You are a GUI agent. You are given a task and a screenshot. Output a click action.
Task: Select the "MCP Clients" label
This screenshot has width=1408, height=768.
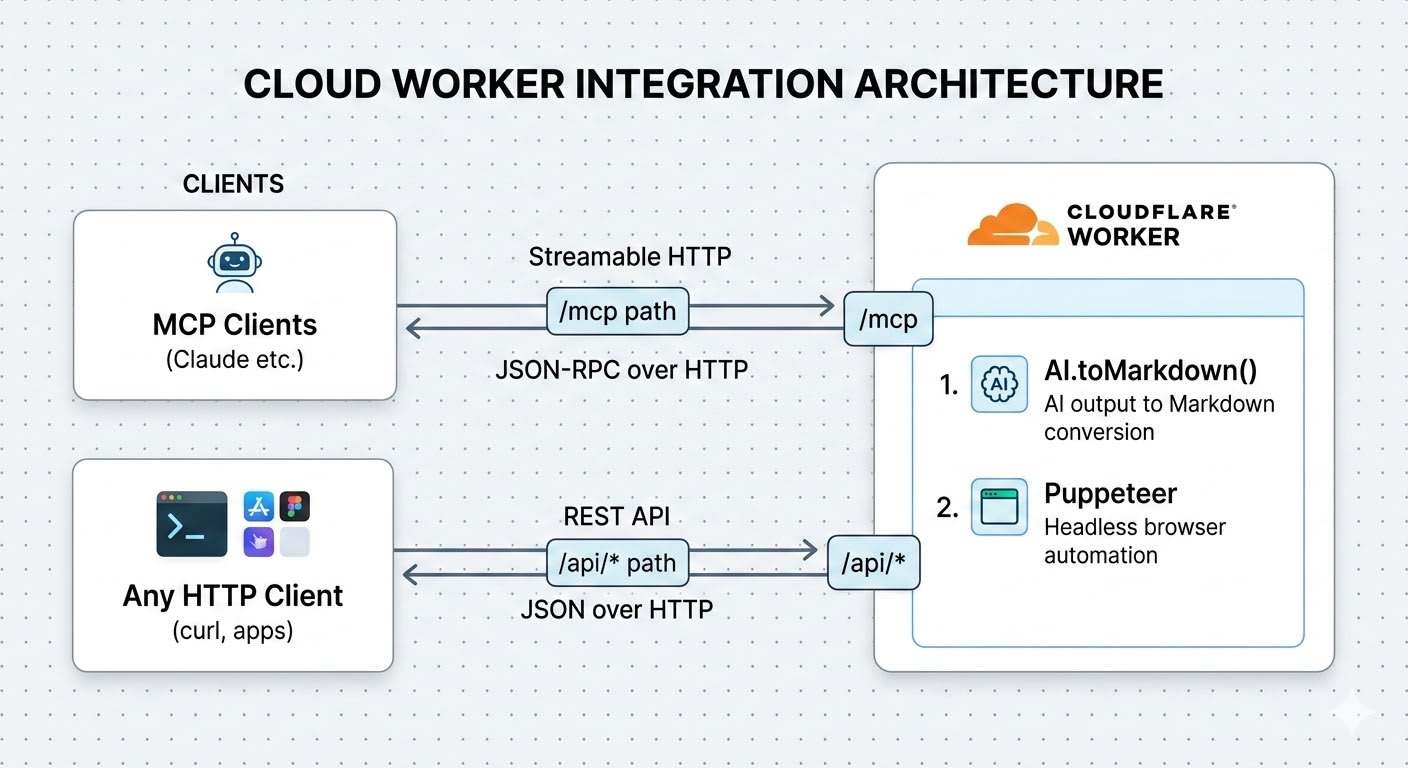(x=235, y=324)
